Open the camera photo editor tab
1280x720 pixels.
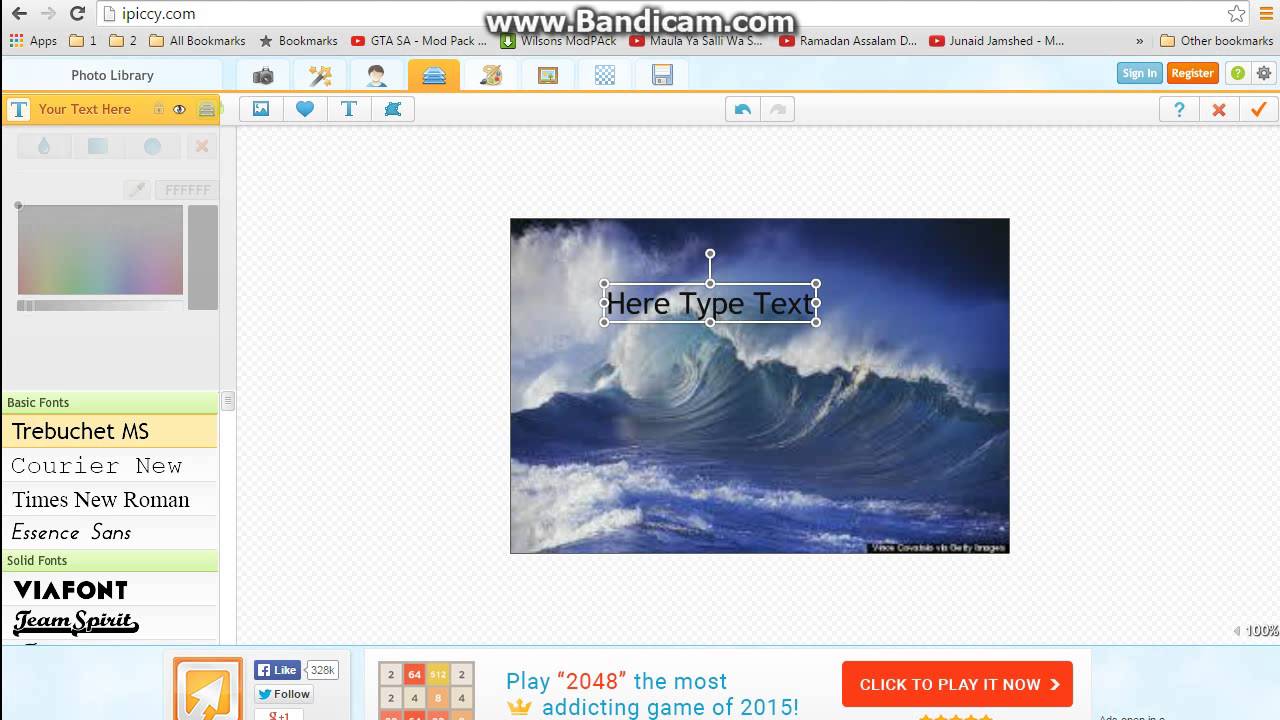click(263, 75)
